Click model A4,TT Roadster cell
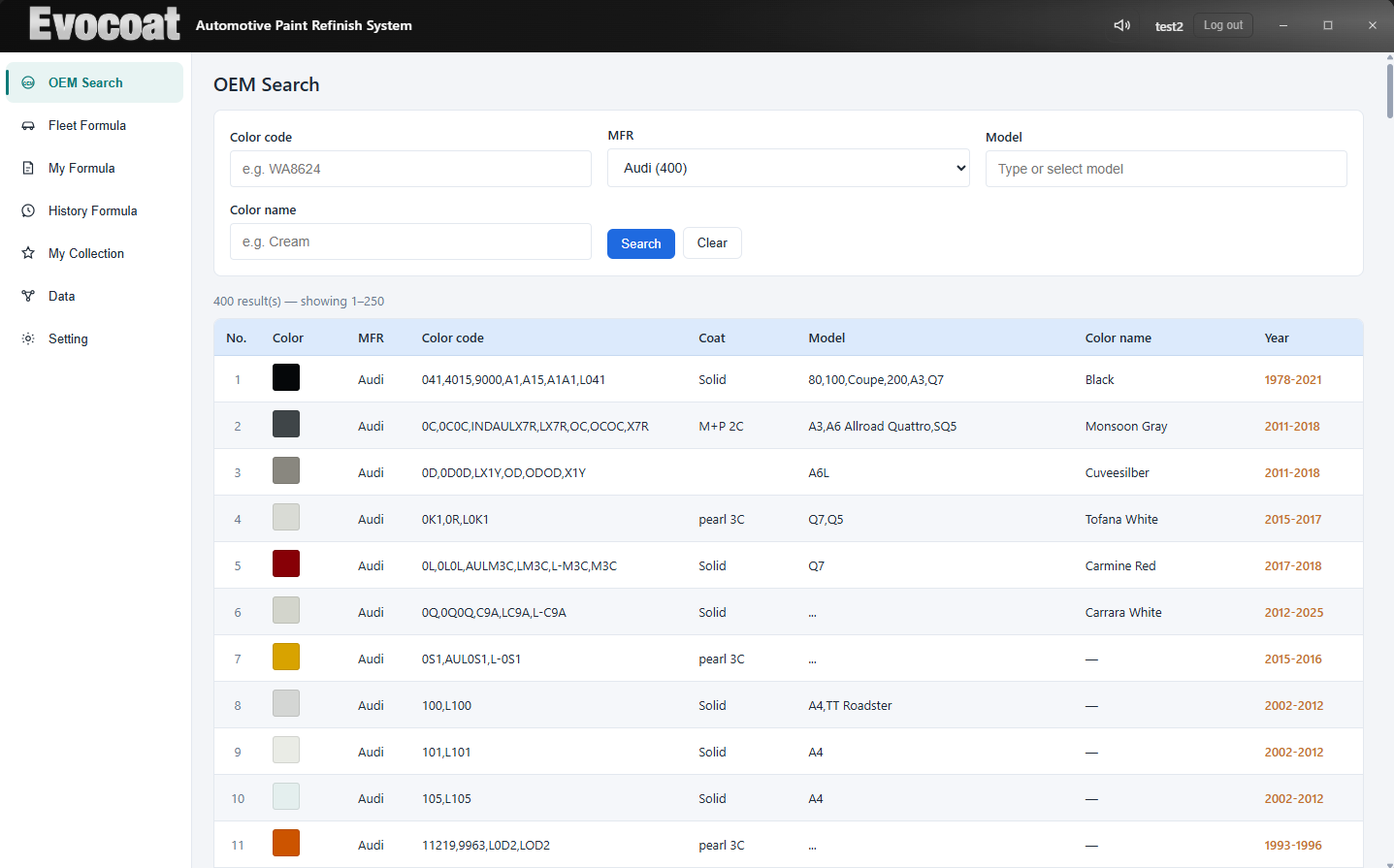Image resolution: width=1394 pixels, height=868 pixels. pyautogui.click(x=850, y=706)
